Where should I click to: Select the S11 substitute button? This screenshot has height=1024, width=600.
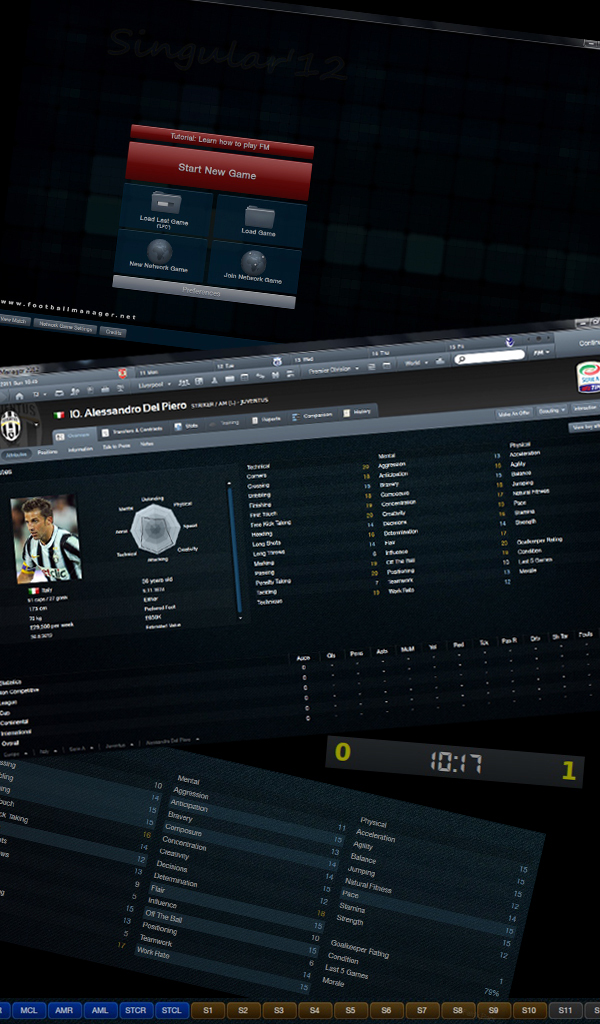point(565,1010)
